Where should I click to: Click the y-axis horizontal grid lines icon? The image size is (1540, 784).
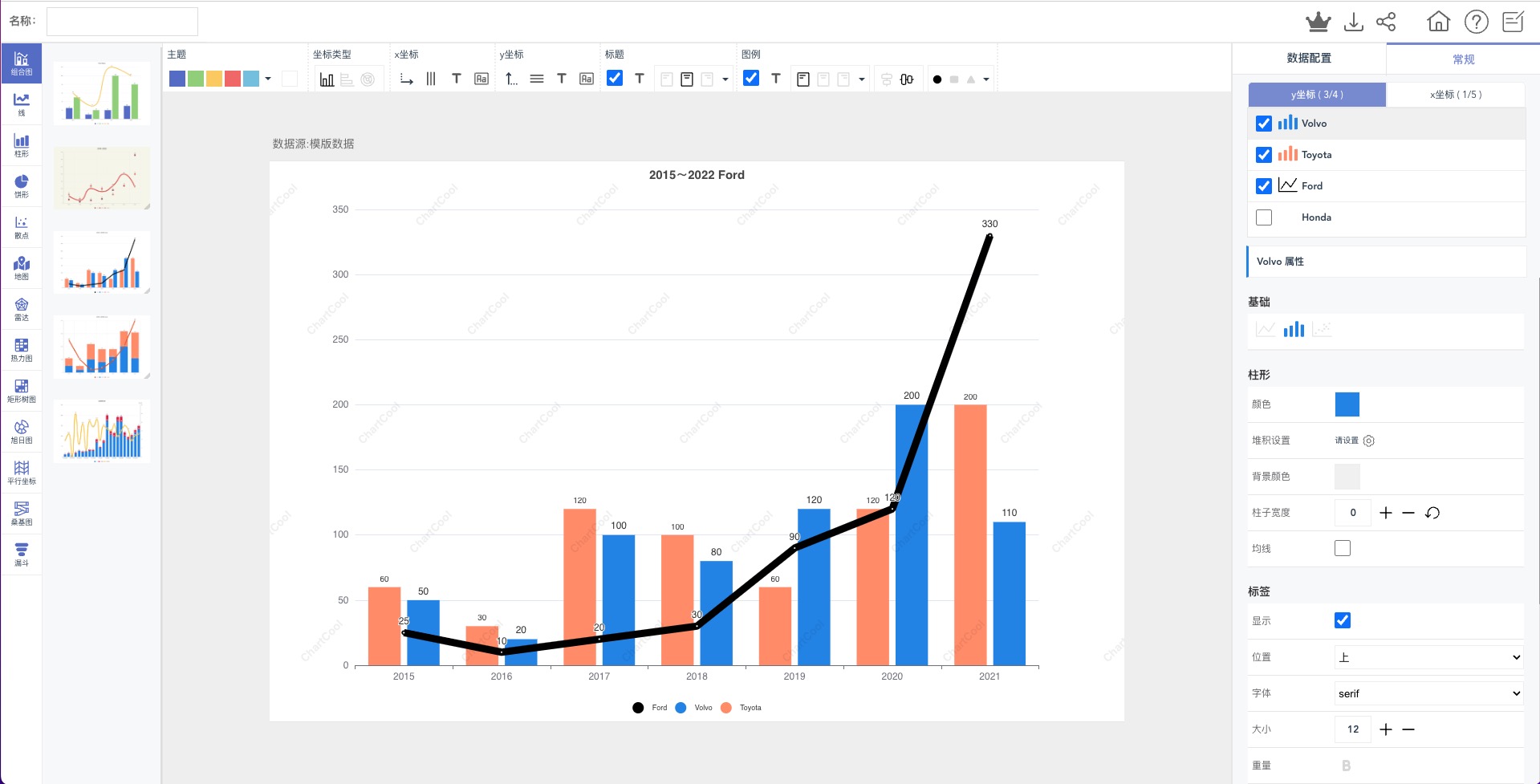coord(537,79)
